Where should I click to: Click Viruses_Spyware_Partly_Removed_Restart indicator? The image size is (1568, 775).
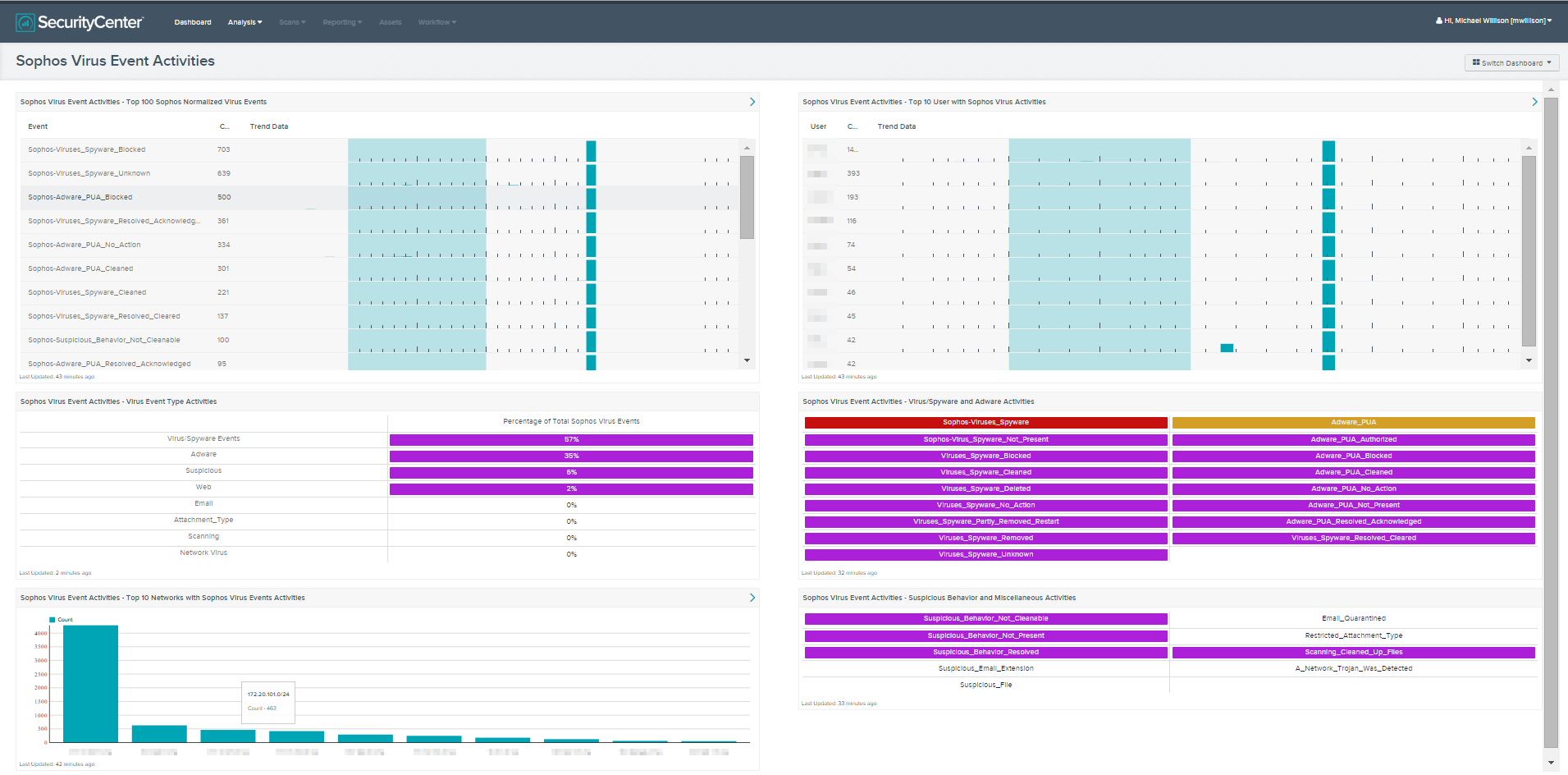(x=985, y=522)
